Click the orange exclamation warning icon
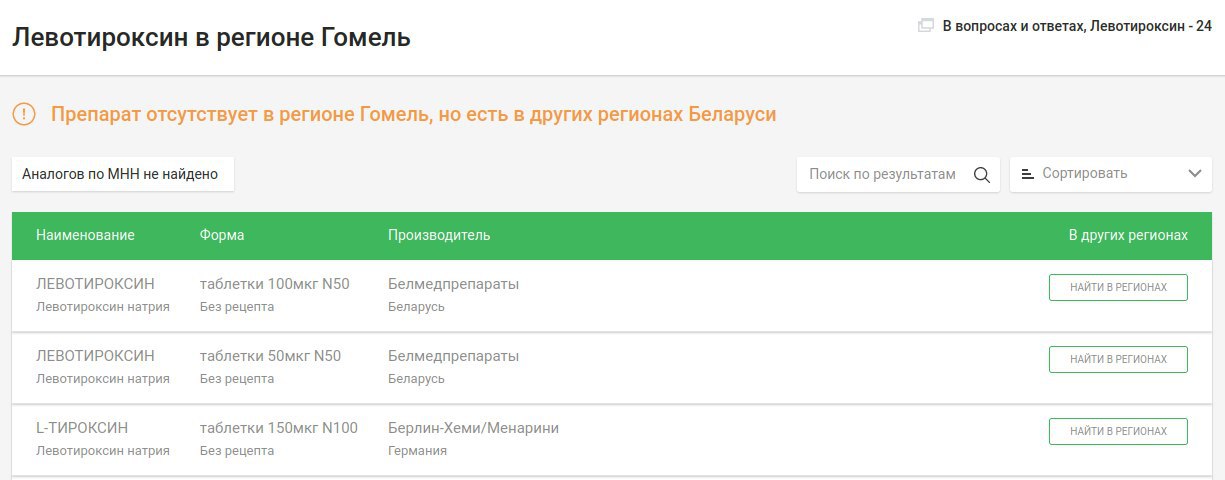Screen dimensions: 1225x480 (24, 114)
